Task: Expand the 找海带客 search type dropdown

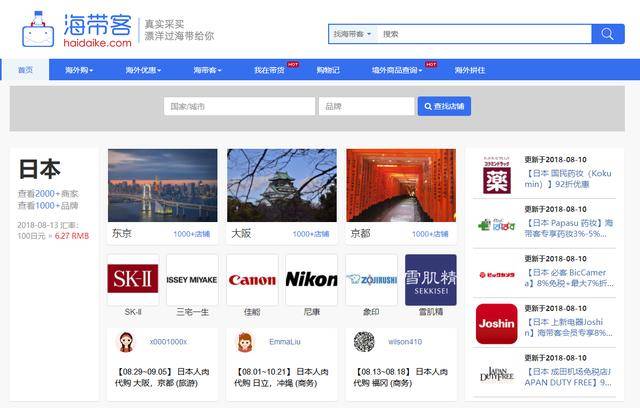Action: tap(353, 34)
